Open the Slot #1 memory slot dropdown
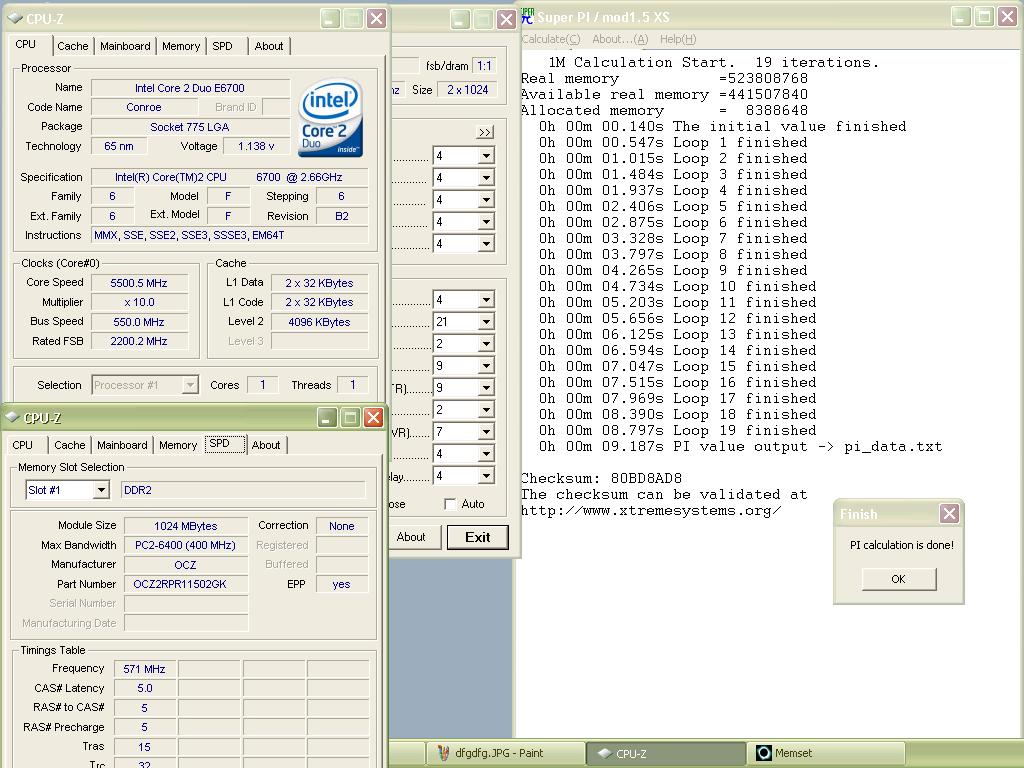Image resolution: width=1024 pixels, height=768 pixels. click(101, 490)
